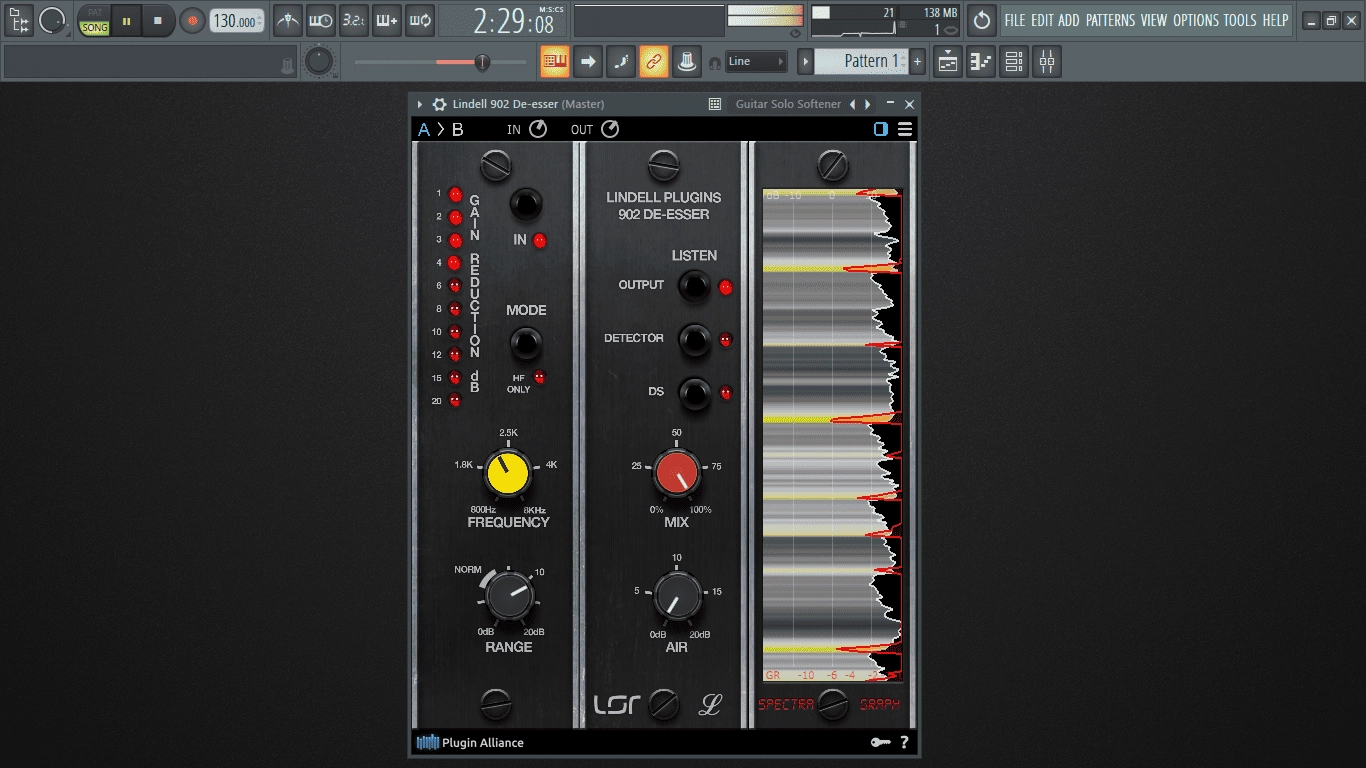Open the Piano roll view icon

click(x=981, y=62)
